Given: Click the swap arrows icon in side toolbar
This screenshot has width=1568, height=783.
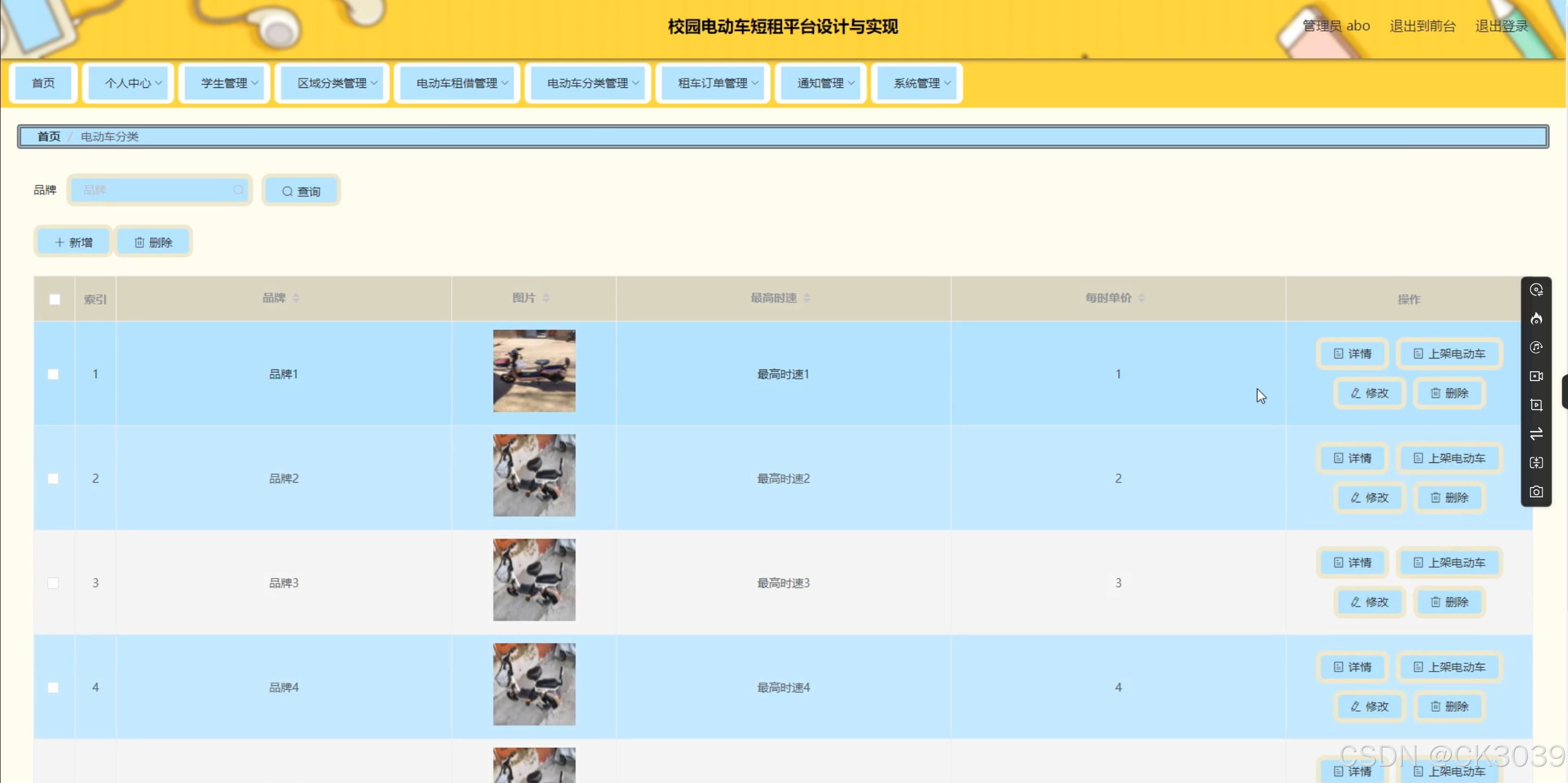Looking at the screenshot, I should click(x=1536, y=434).
